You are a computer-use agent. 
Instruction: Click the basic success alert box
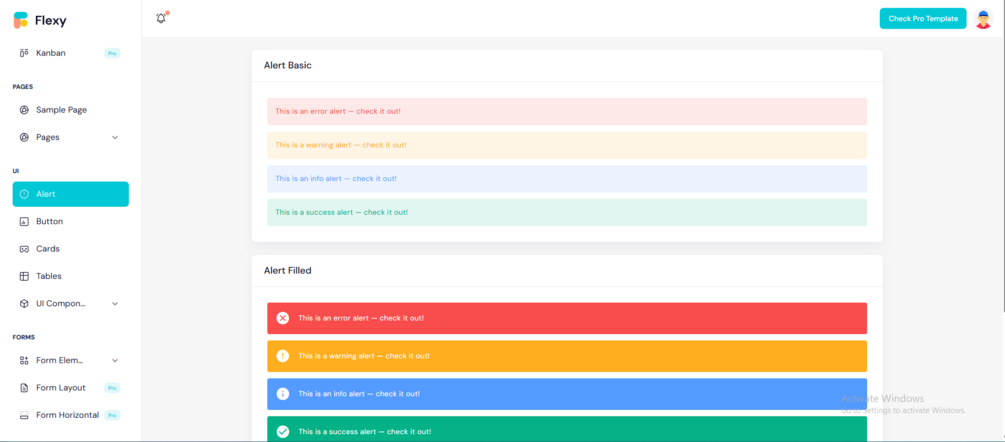click(567, 212)
